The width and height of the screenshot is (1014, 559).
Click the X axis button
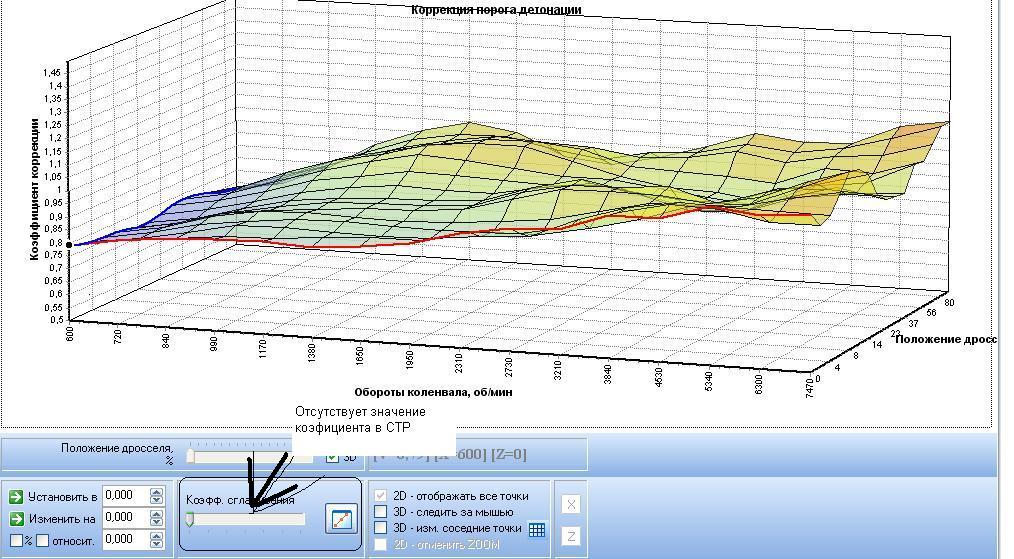pos(570,505)
